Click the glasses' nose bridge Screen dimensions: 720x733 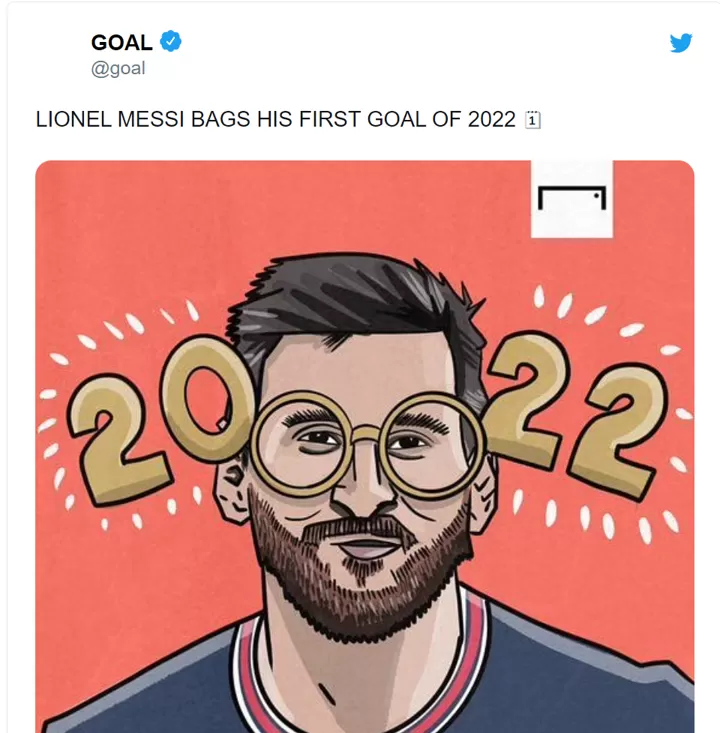point(366,432)
